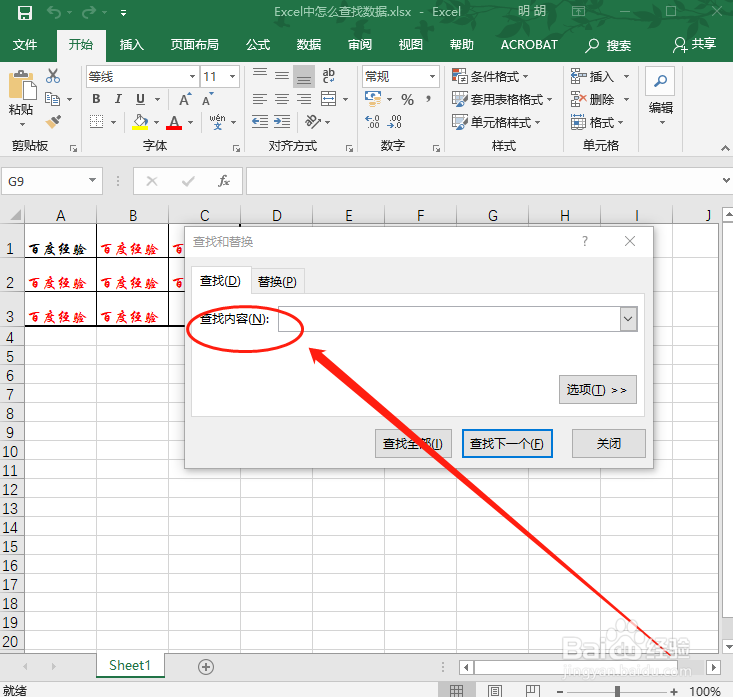The width and height of the screenshot is (733, 697).
Task: Click the merge and center icon
Action: [329, 99]
